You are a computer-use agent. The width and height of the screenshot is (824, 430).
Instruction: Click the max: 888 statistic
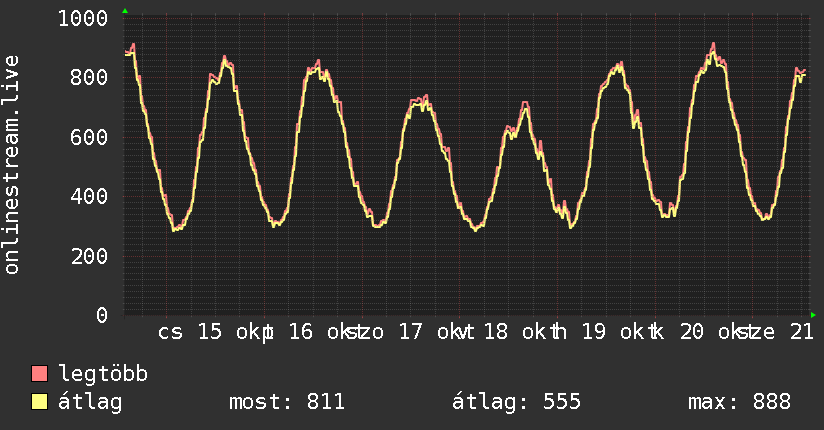pos(739,402)
